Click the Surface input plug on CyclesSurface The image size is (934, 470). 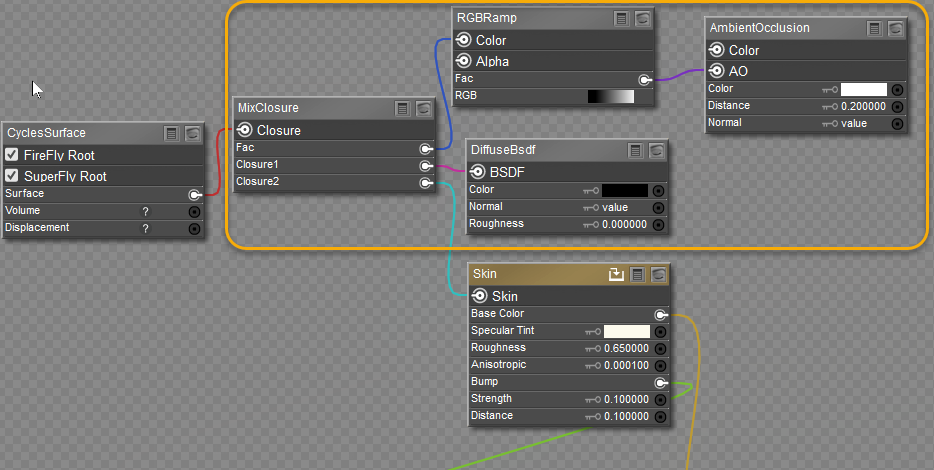(x=194, y=194)
